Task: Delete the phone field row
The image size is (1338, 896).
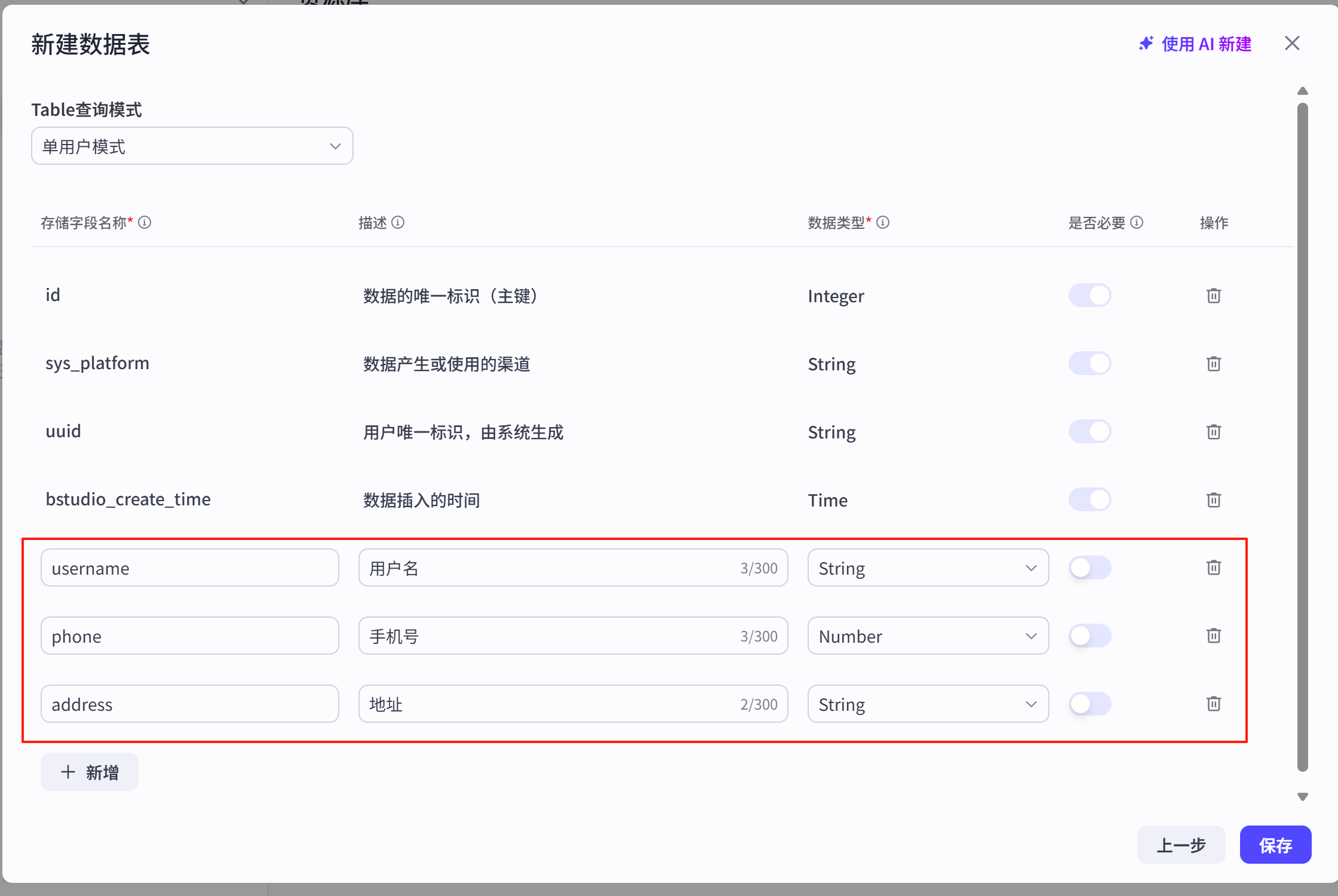Action: [1213, 636]
